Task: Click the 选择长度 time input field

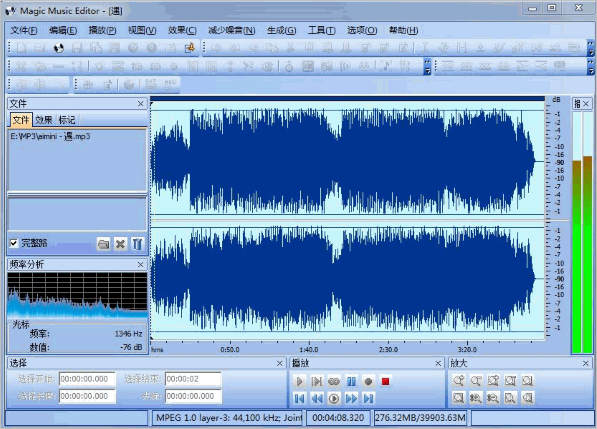Action: click(87, 396)
